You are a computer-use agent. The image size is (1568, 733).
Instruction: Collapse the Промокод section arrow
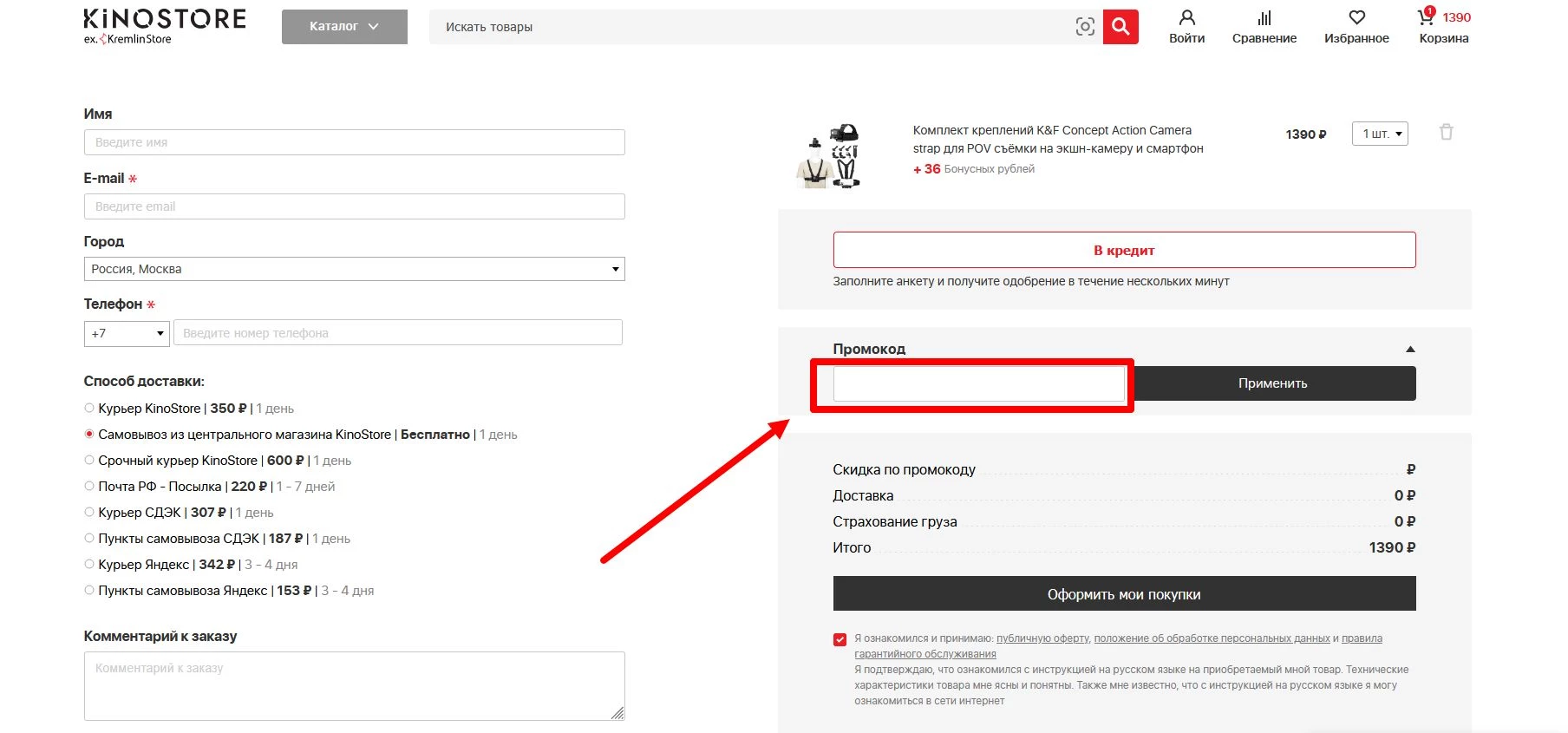pyautogui.click(x=1409, y=350)
